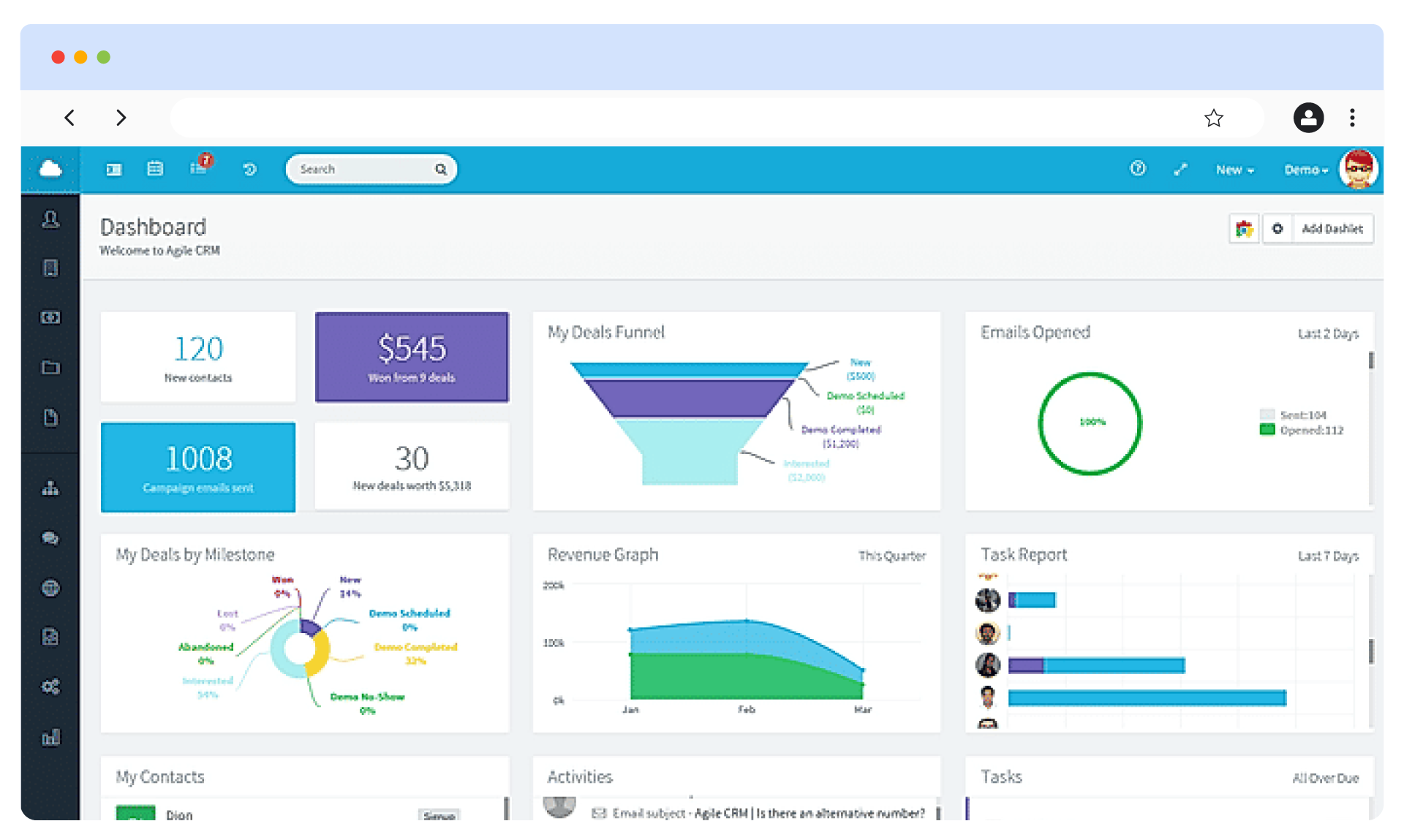Expand the Demo user profile dropdown
The height and width of the screenshot is (840, 1404).
coord(1303,168)
